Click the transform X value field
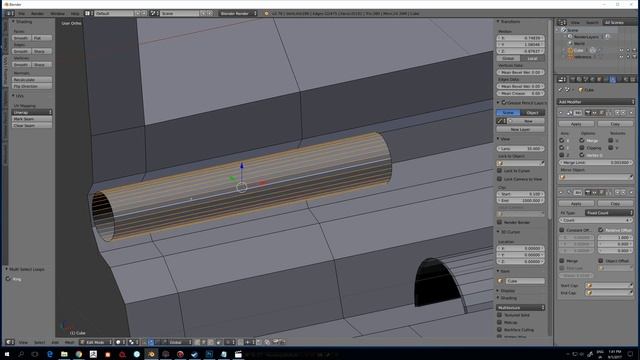 pos(520,38)
